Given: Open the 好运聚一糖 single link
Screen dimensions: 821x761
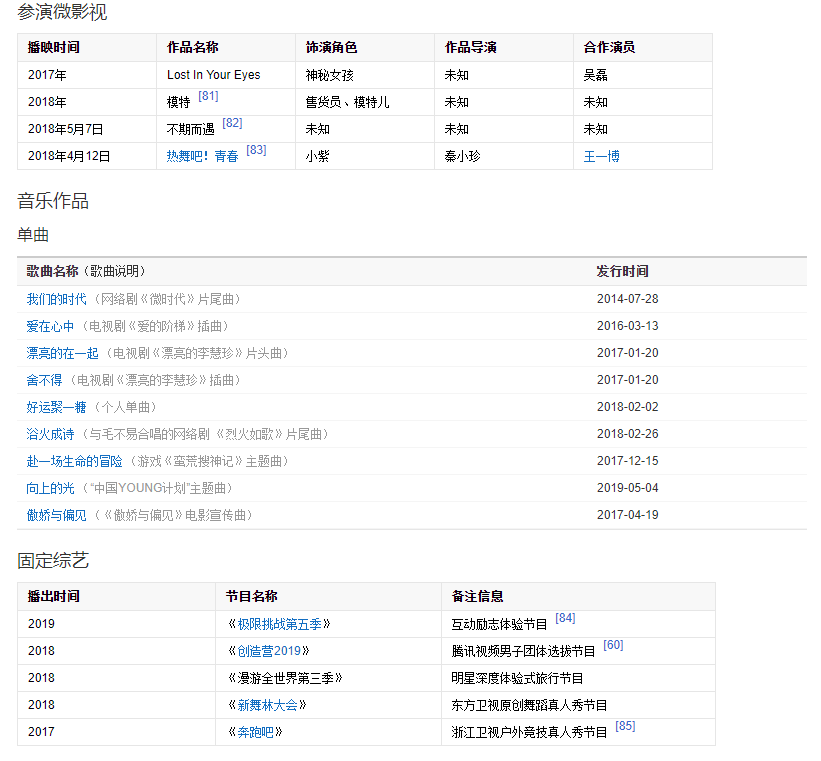Looking at the screenshot, I should pos(56,407).
